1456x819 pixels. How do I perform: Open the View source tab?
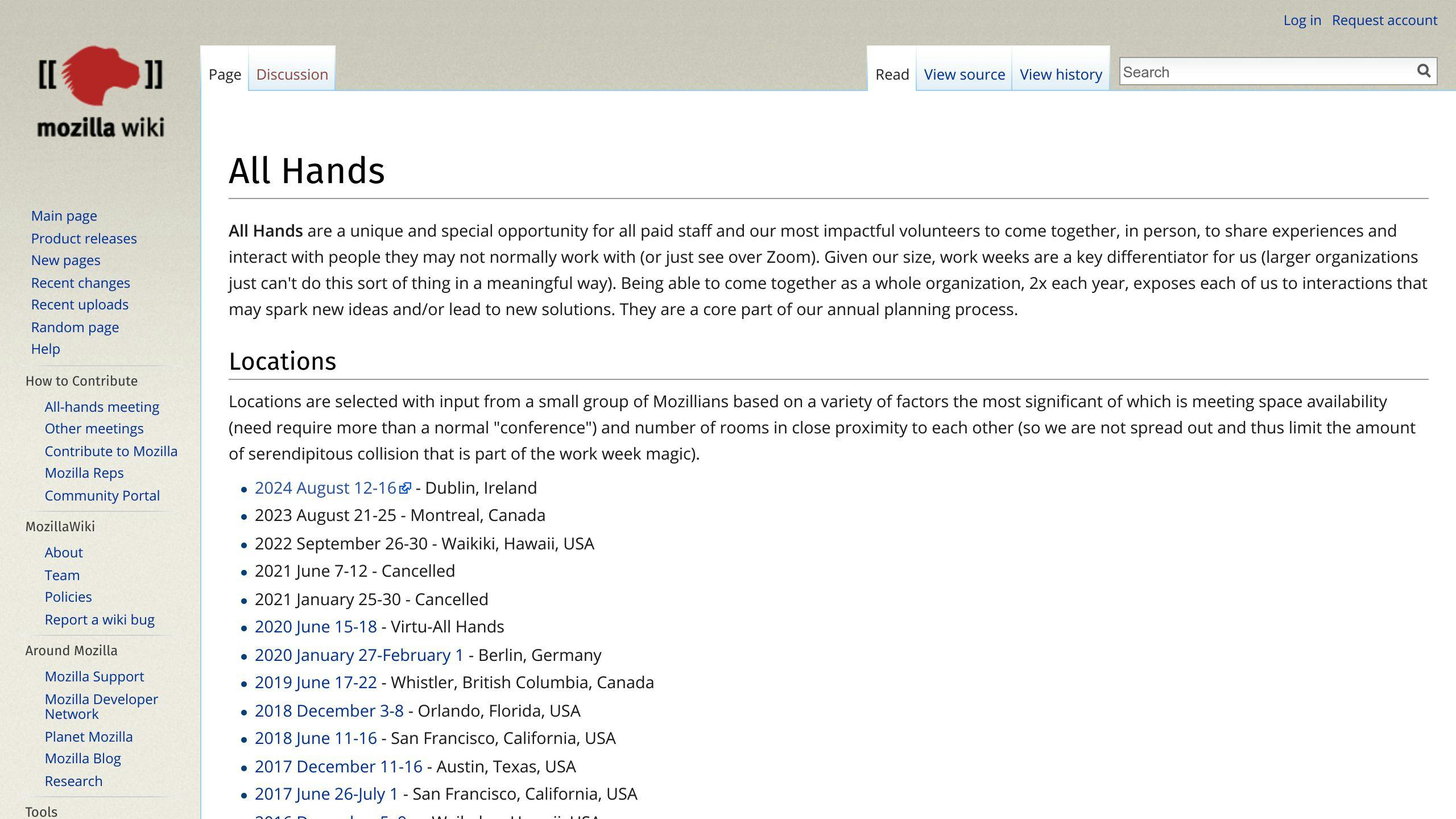pyautogui.click(x=963, y=74)
